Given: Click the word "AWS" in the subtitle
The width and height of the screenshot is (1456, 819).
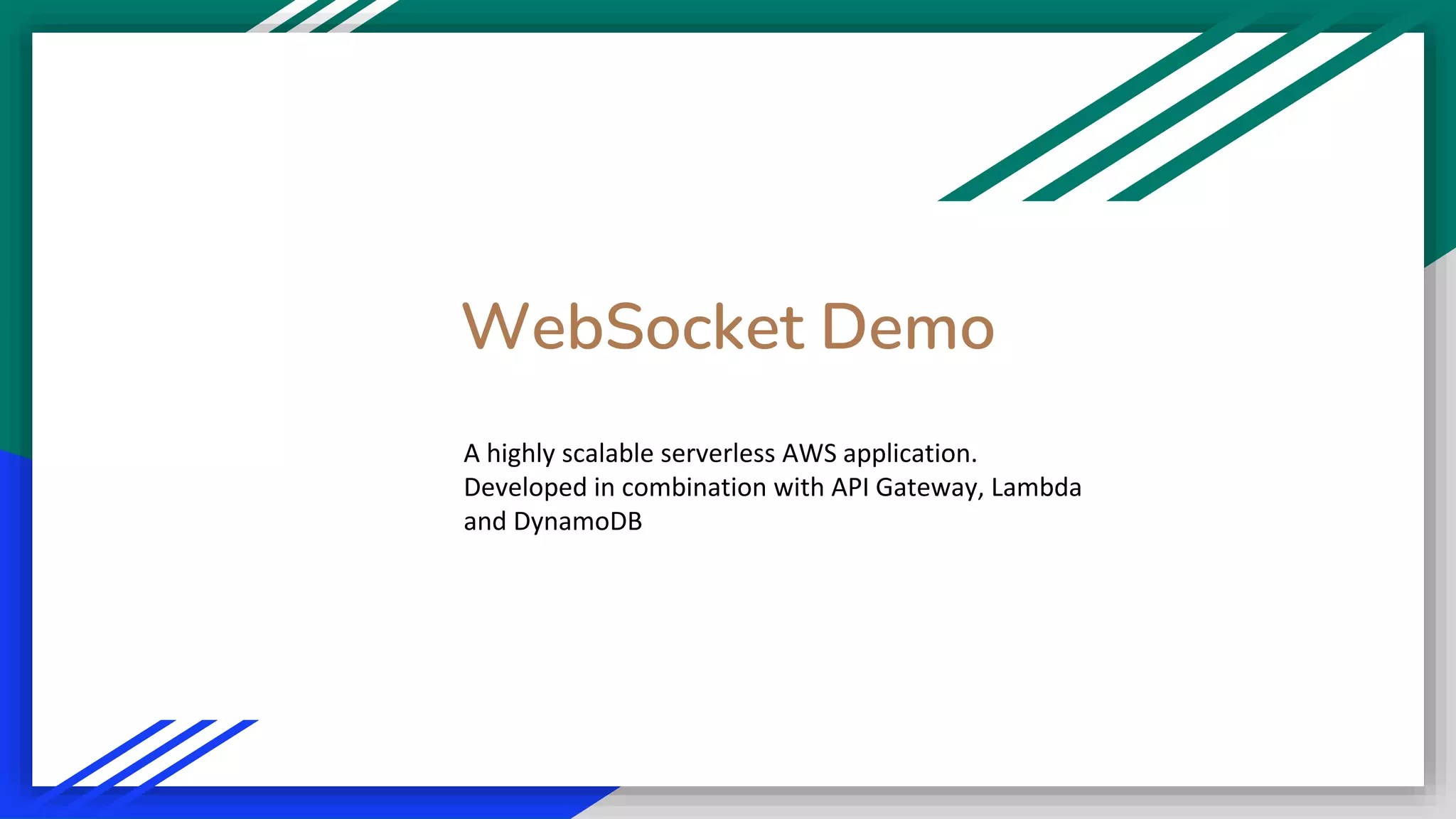Looking at the screenshot, I should (x=809, y=454).
